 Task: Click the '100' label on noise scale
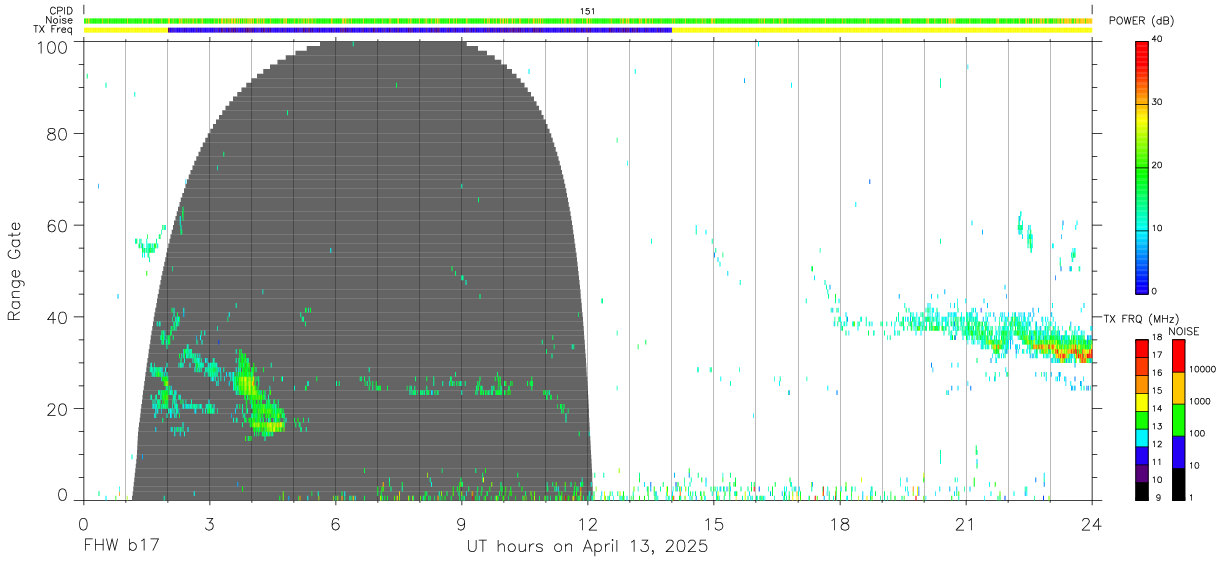click(x=1198, y=433)
